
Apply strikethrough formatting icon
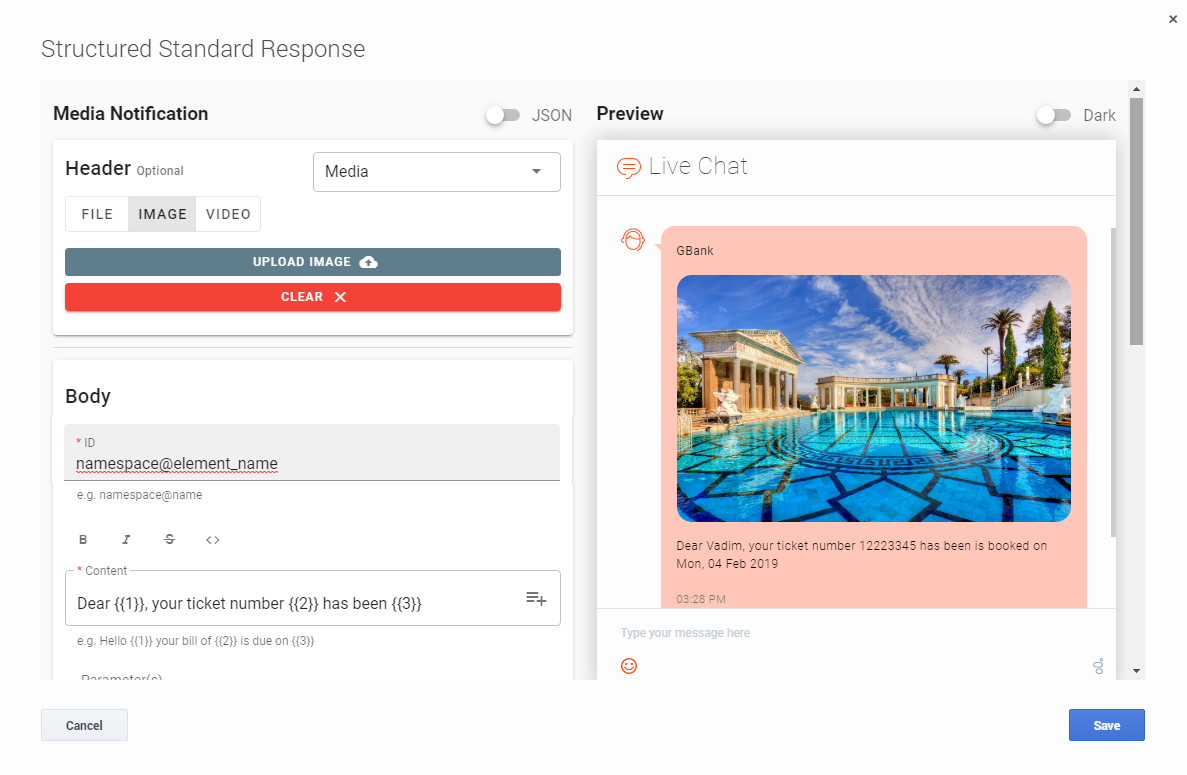(x=169, y=540)
